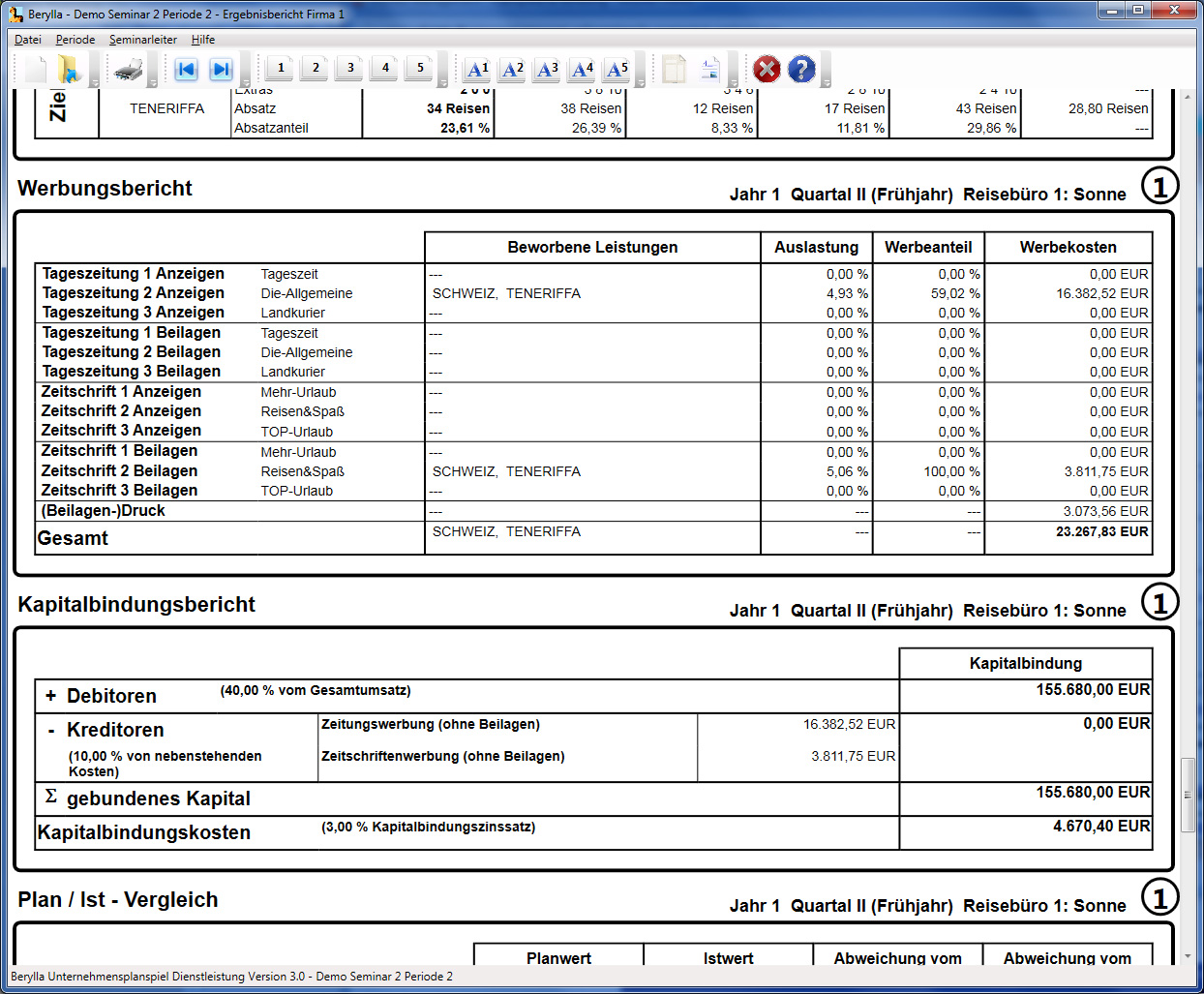The image size is (1204, 994).
Task: Select page button 3
Action: 350,68
